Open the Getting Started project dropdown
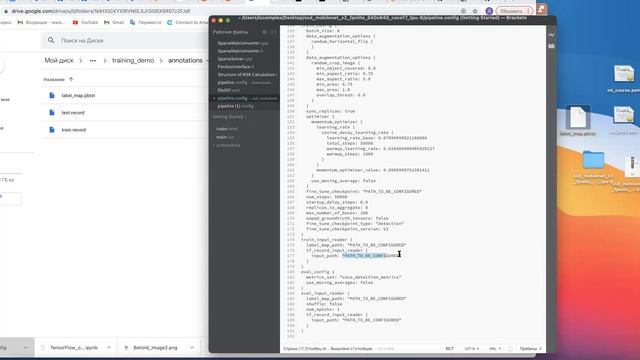640x360 pixels. coord(229,117)
